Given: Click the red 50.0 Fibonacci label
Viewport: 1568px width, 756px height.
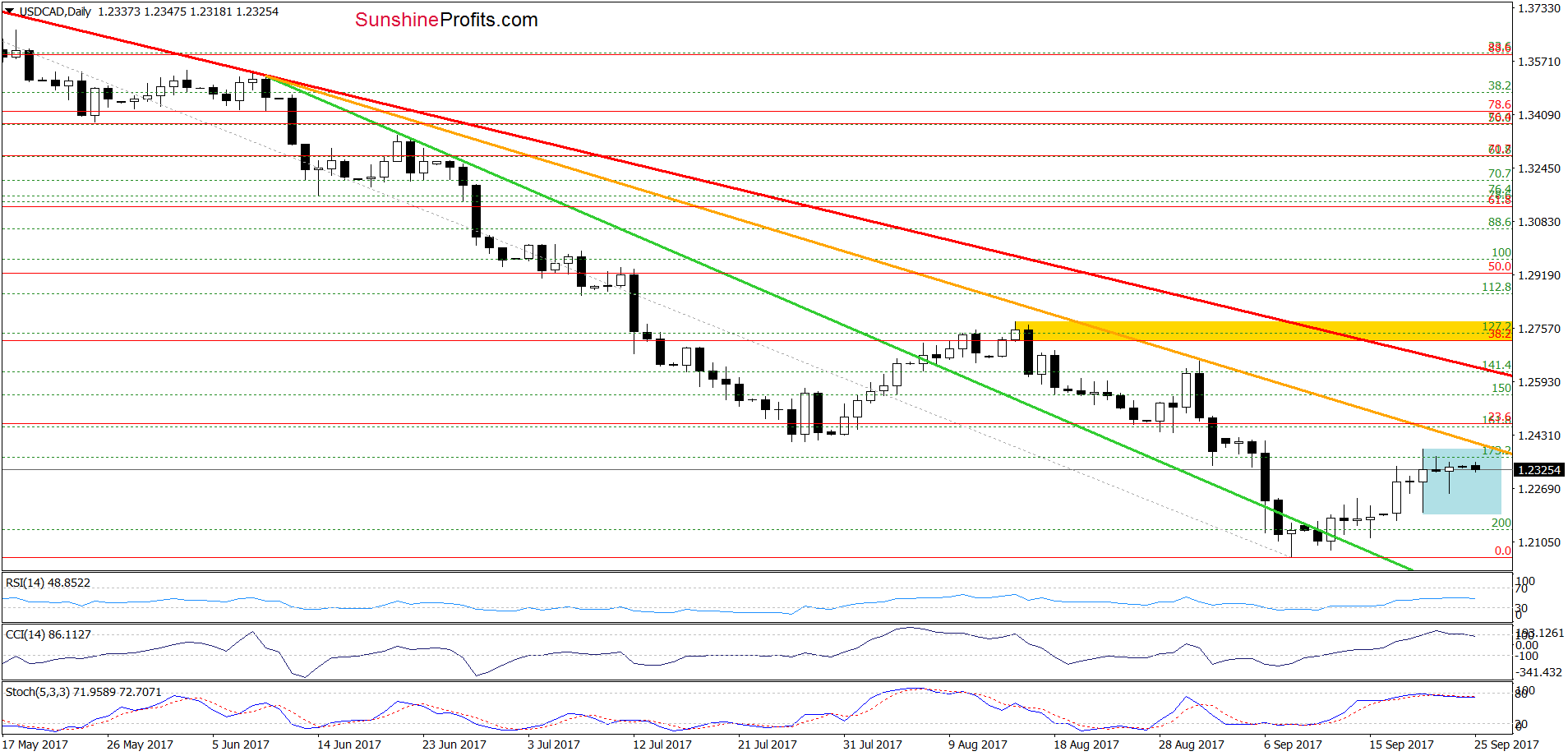Looking at the screenshot, I should pyautogui.click(x=1500, y=266).
